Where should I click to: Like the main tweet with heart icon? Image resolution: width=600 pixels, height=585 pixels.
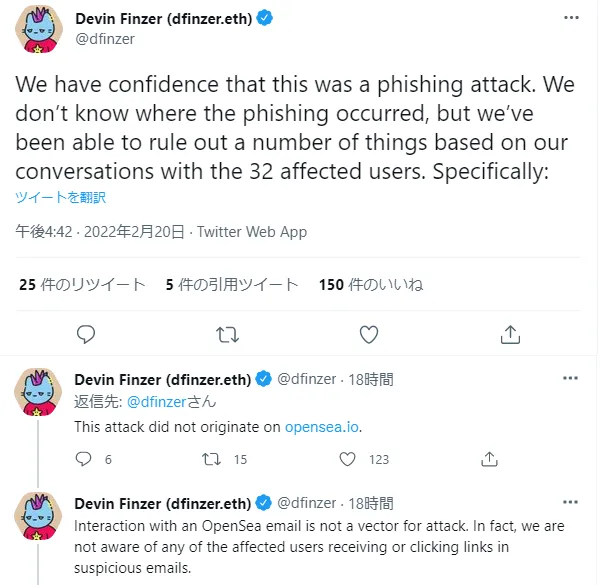pyautogui.click(x=369, y=335)
